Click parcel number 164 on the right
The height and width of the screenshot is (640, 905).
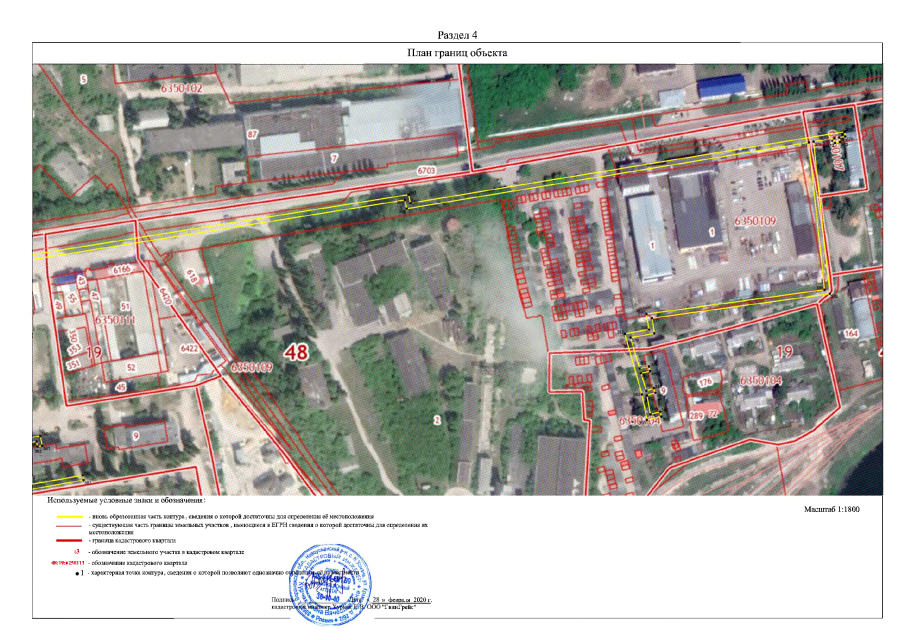[x=851, y=333]
